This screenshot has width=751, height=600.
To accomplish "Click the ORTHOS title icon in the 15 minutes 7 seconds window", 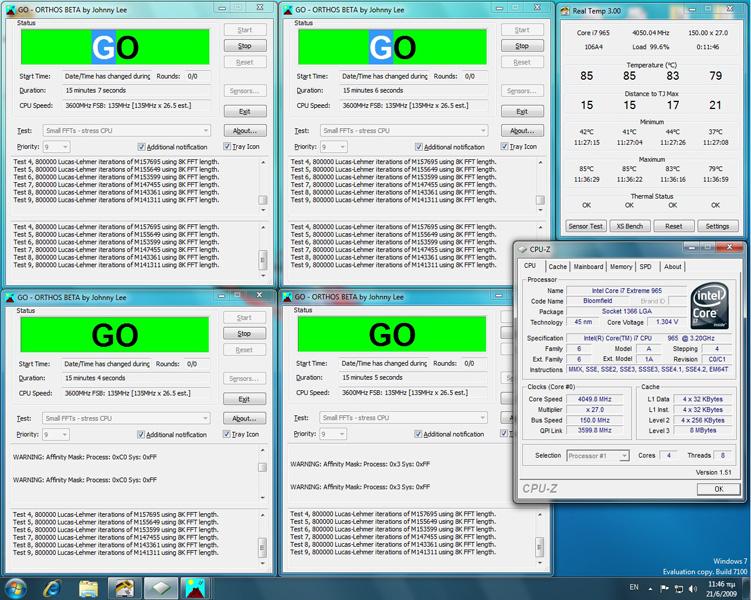I will (11, 10).
